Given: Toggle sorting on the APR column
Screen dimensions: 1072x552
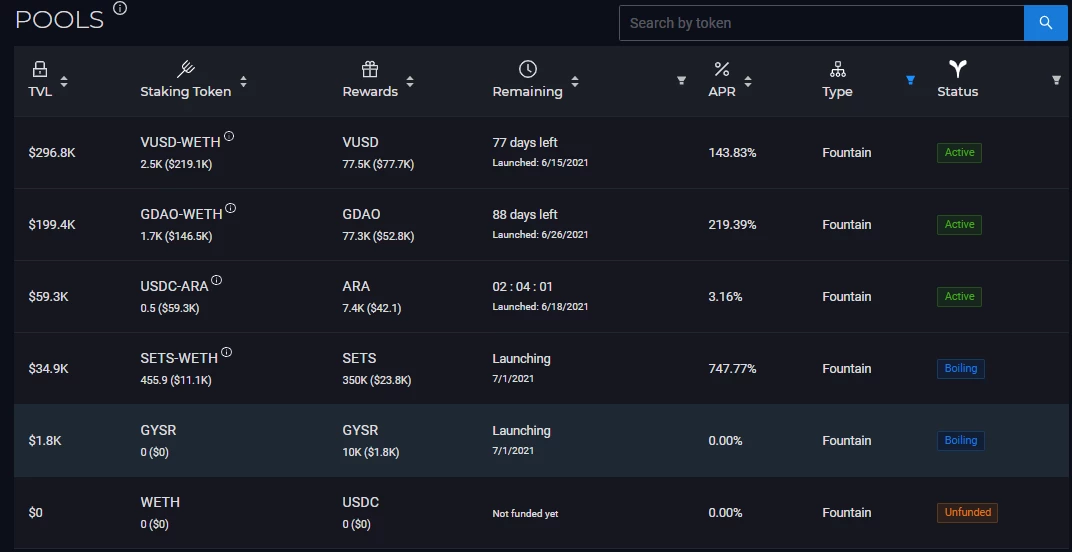Looking at the screenshot, I should 748,81.
